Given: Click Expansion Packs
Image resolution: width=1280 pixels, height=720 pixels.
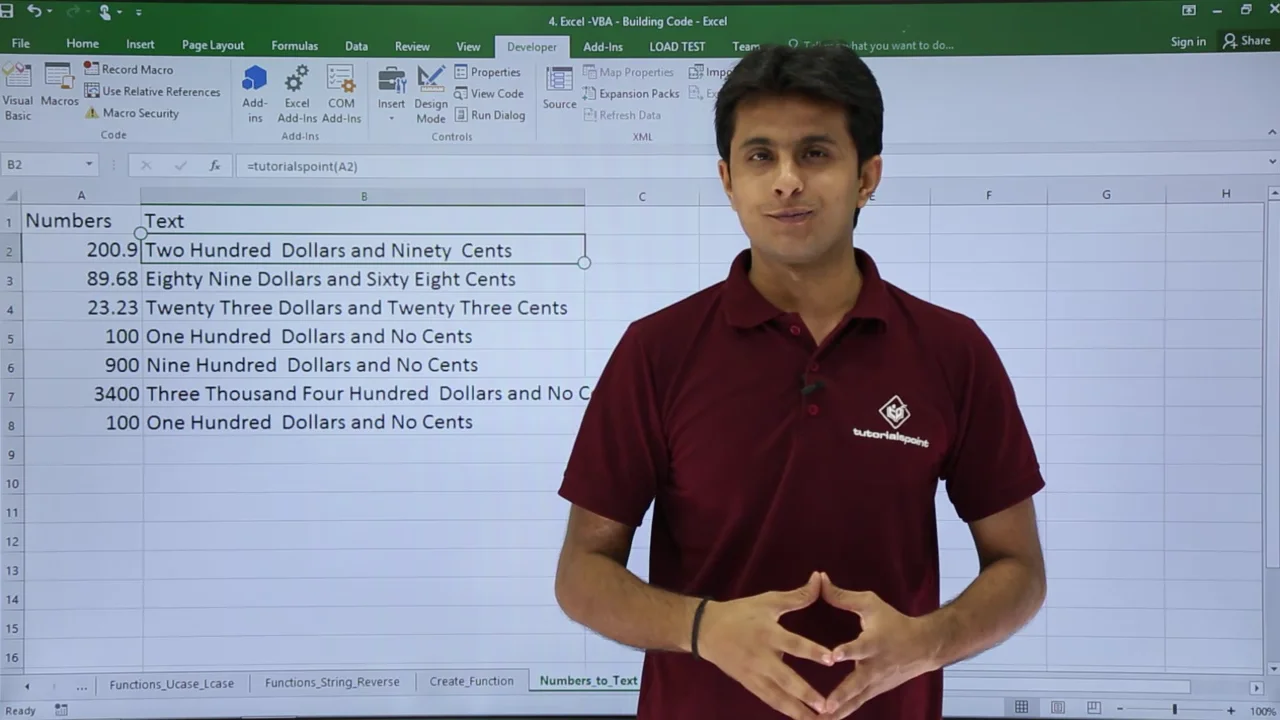Looking at the screenshot, I should tap(631, 94).
